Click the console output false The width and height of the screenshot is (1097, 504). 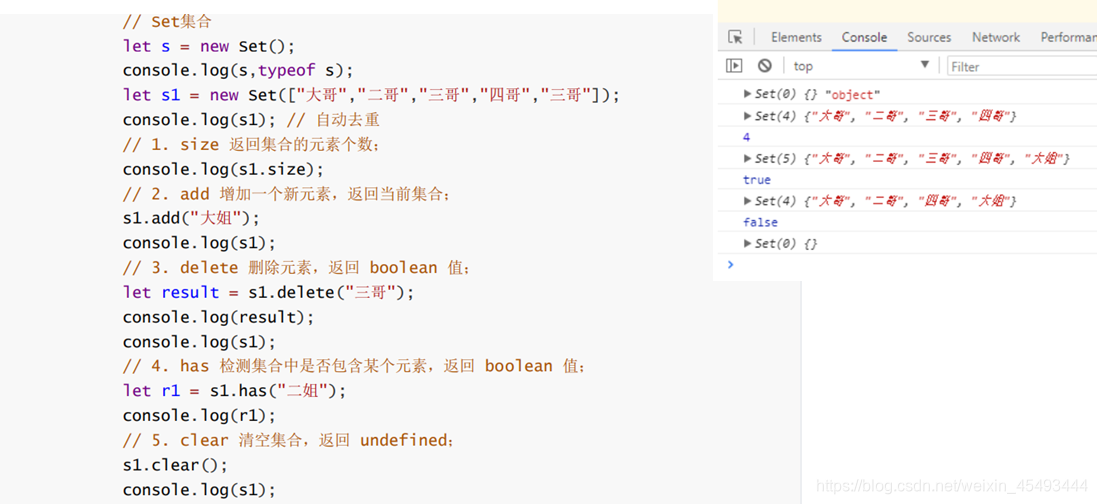pyautogui.click(x=760, y=222)
